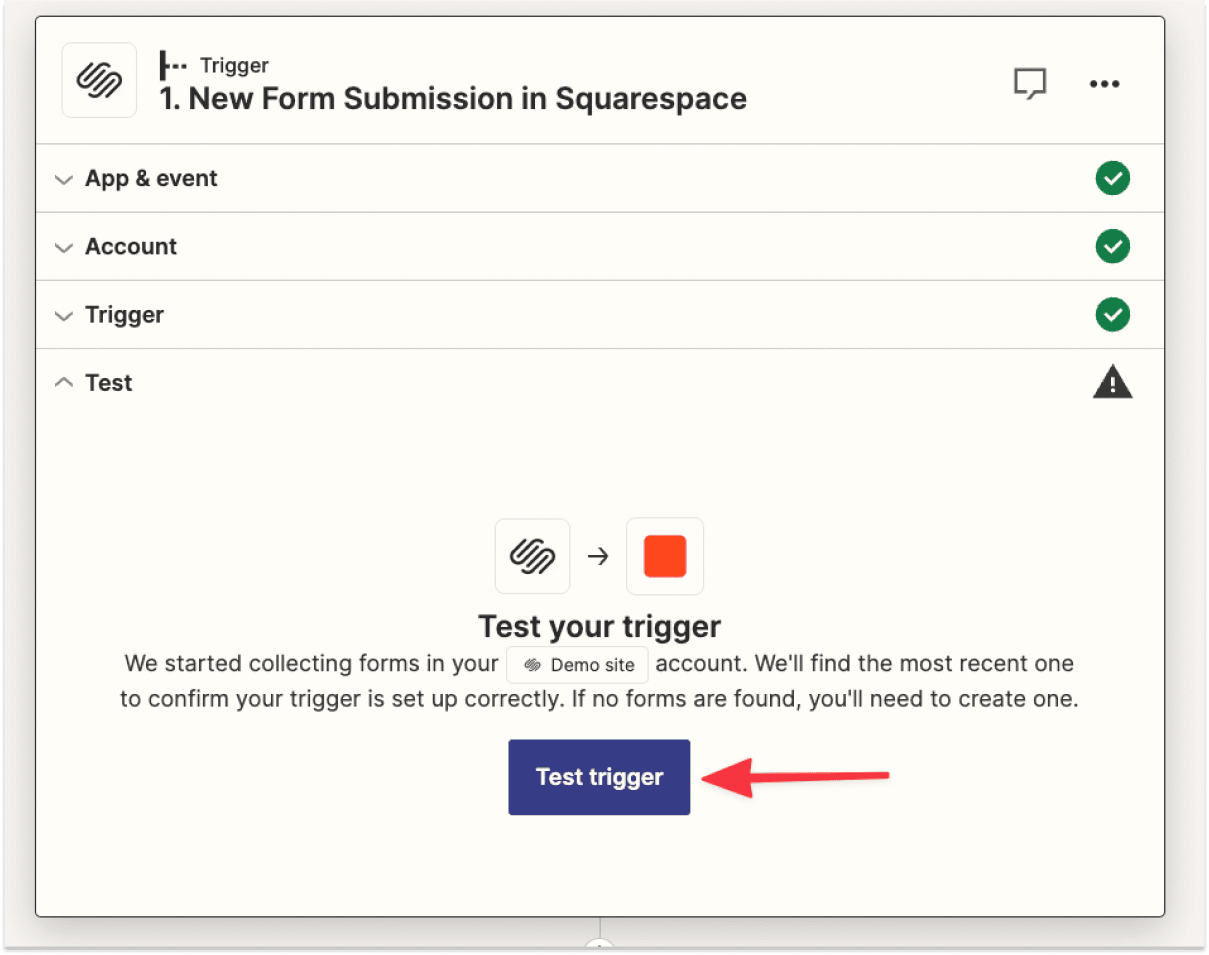The height and width of the screenshot is (955, 1209).
Task: Click the small Squarespace icon inside Demo site chip
Action: (x=531, y=664)
